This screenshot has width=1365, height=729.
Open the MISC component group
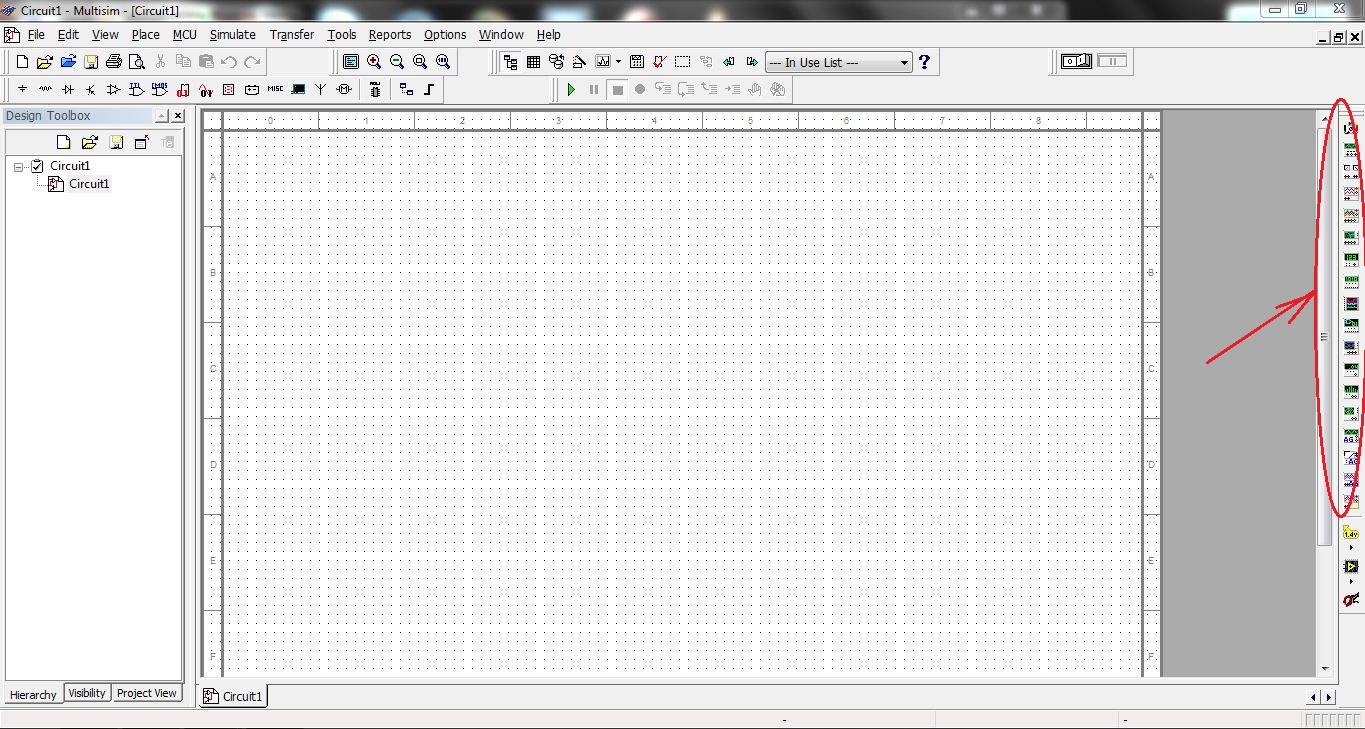[275, 89]
